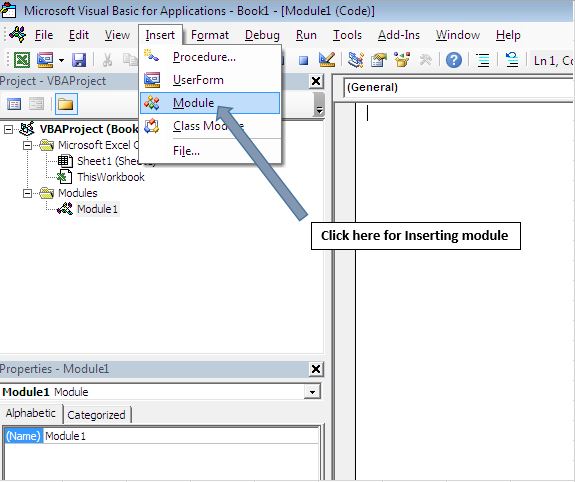
Task: Open the Run menu
Action: pyautogui.click(x=306, y=35)
